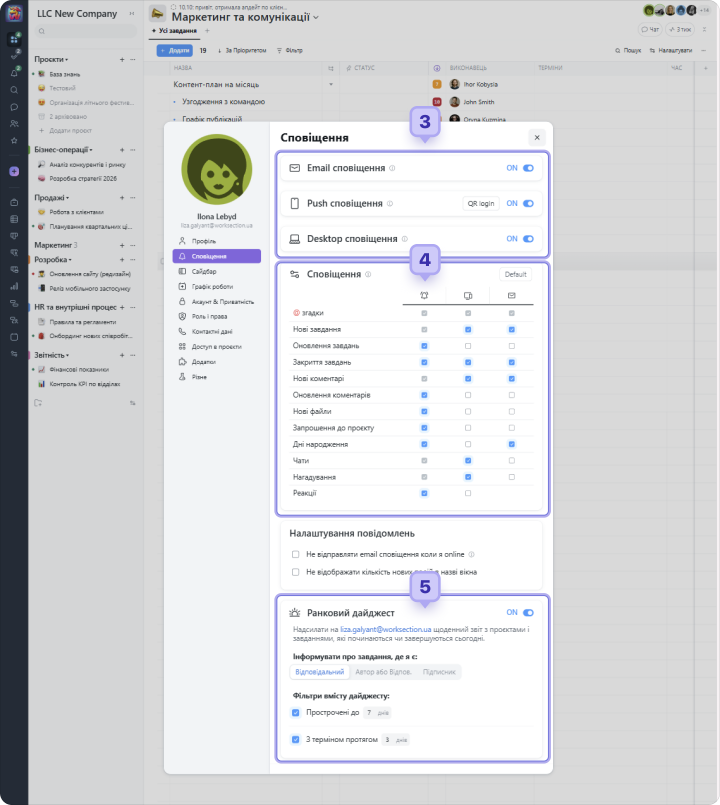Click the email envelope column icon in table

tap(511, 295)
